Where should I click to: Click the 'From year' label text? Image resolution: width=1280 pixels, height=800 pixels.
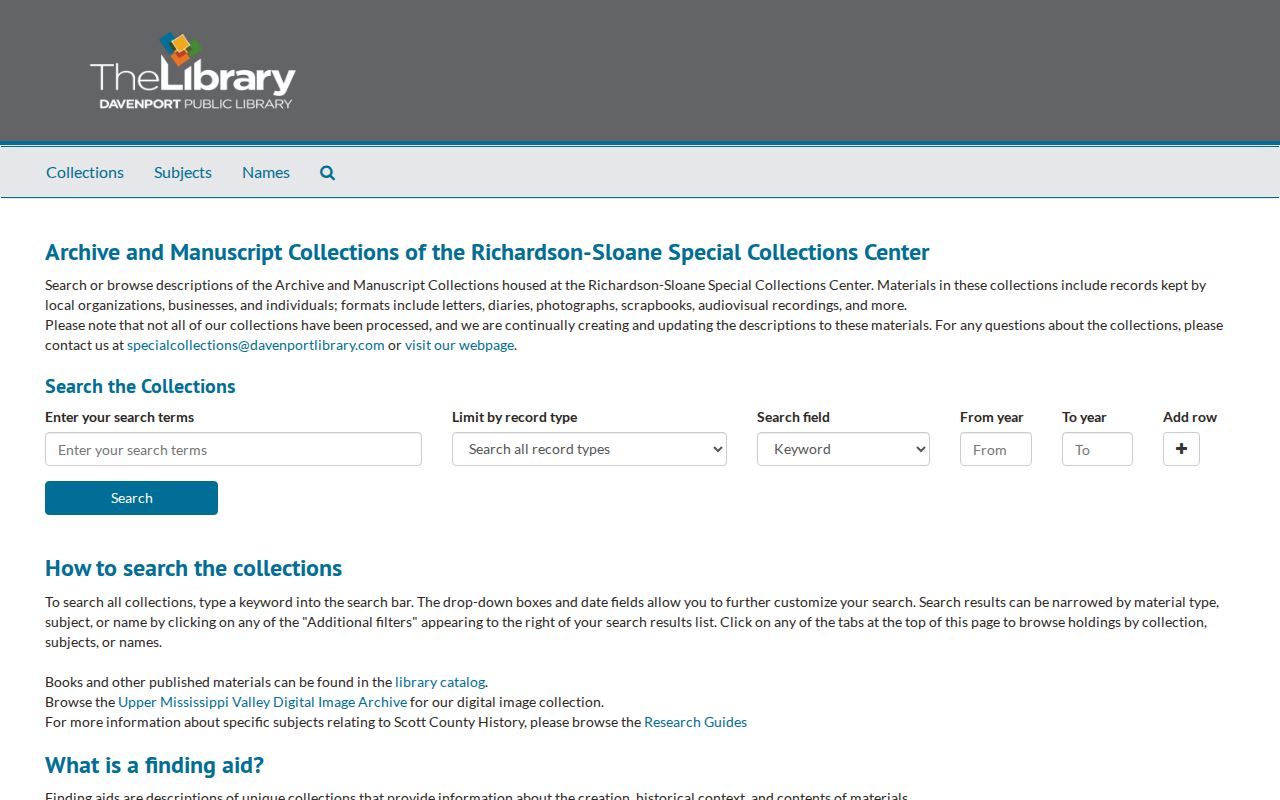[x=991, y=417]
